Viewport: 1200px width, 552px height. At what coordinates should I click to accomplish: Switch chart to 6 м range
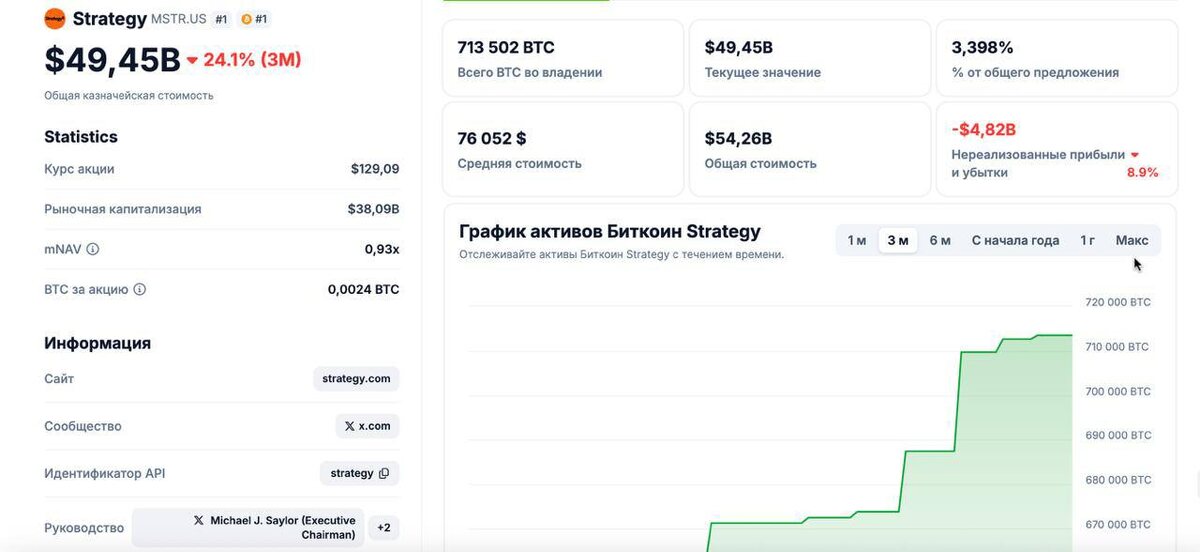[x=940, y=240]
